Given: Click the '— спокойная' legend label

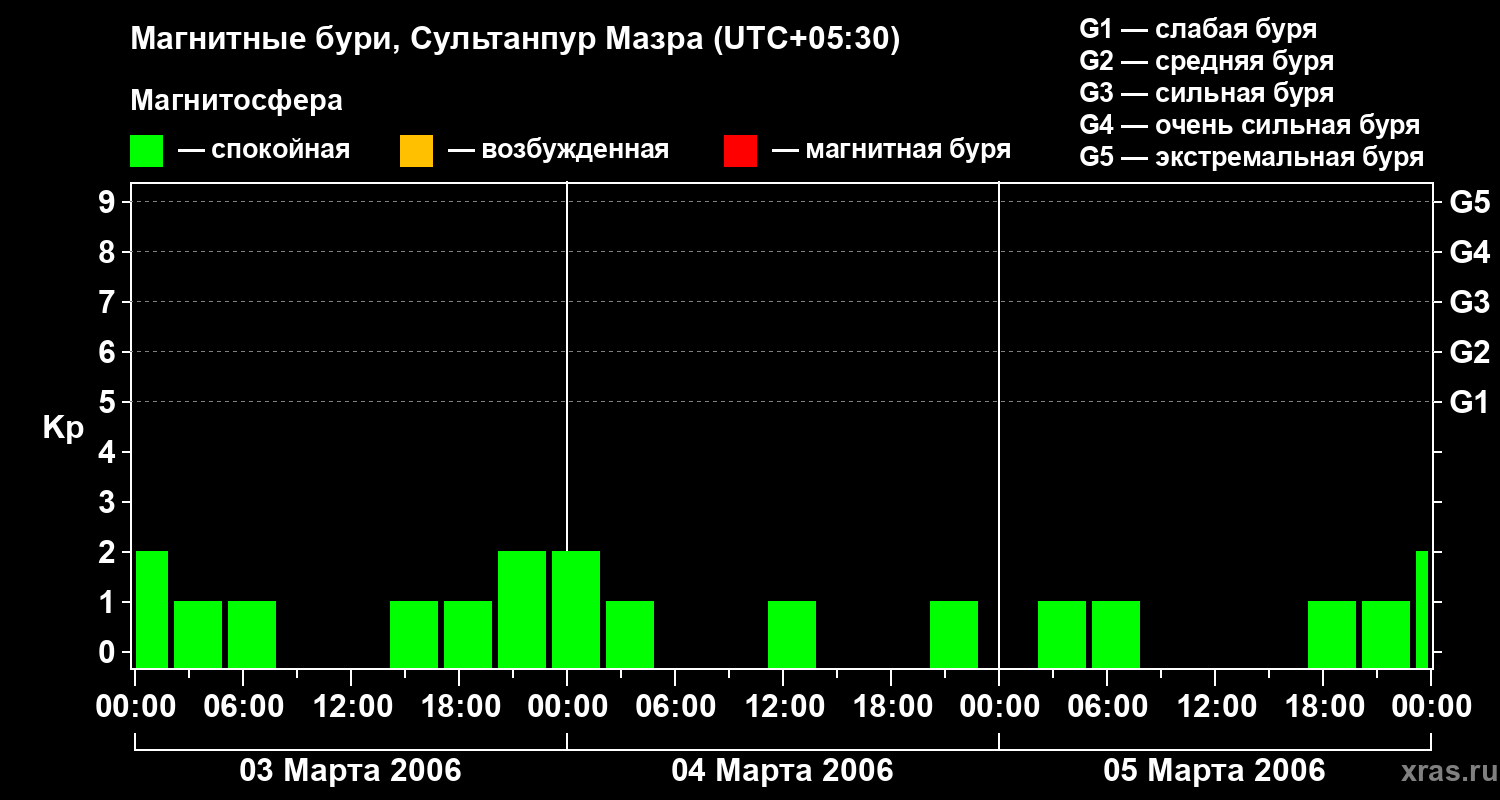Looking at the screenshot, I should [264, 150].
